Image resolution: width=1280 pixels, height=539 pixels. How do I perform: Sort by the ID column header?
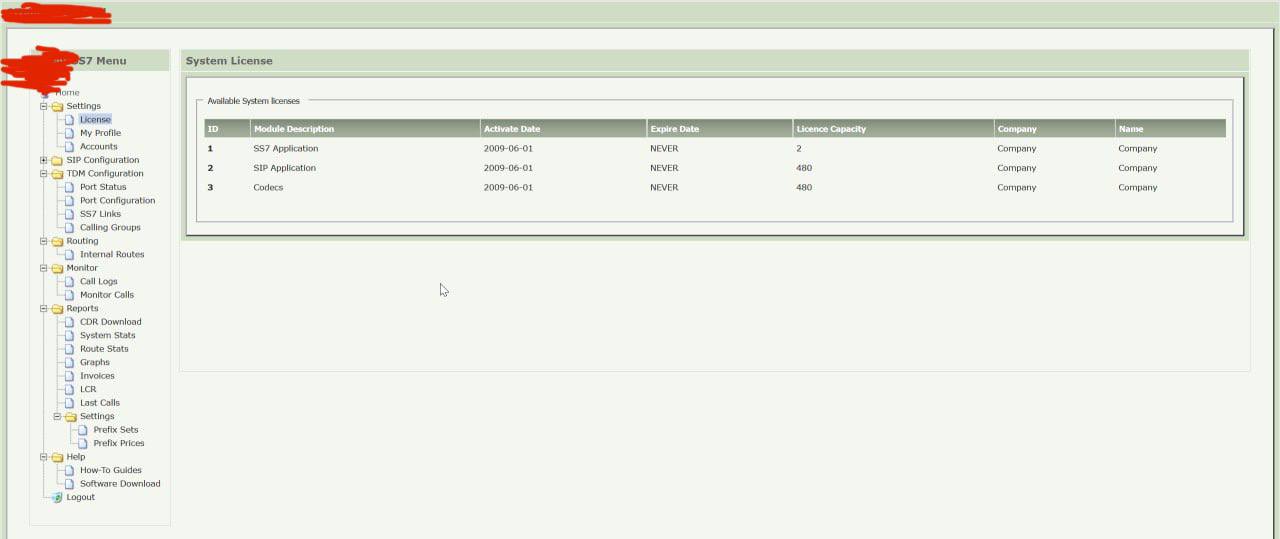click(x=227, y=129)
